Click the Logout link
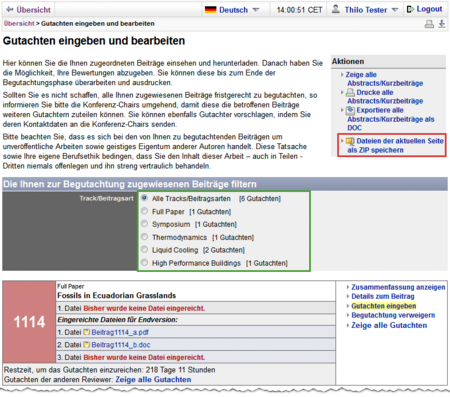The image size is (450, 397). 429,9
